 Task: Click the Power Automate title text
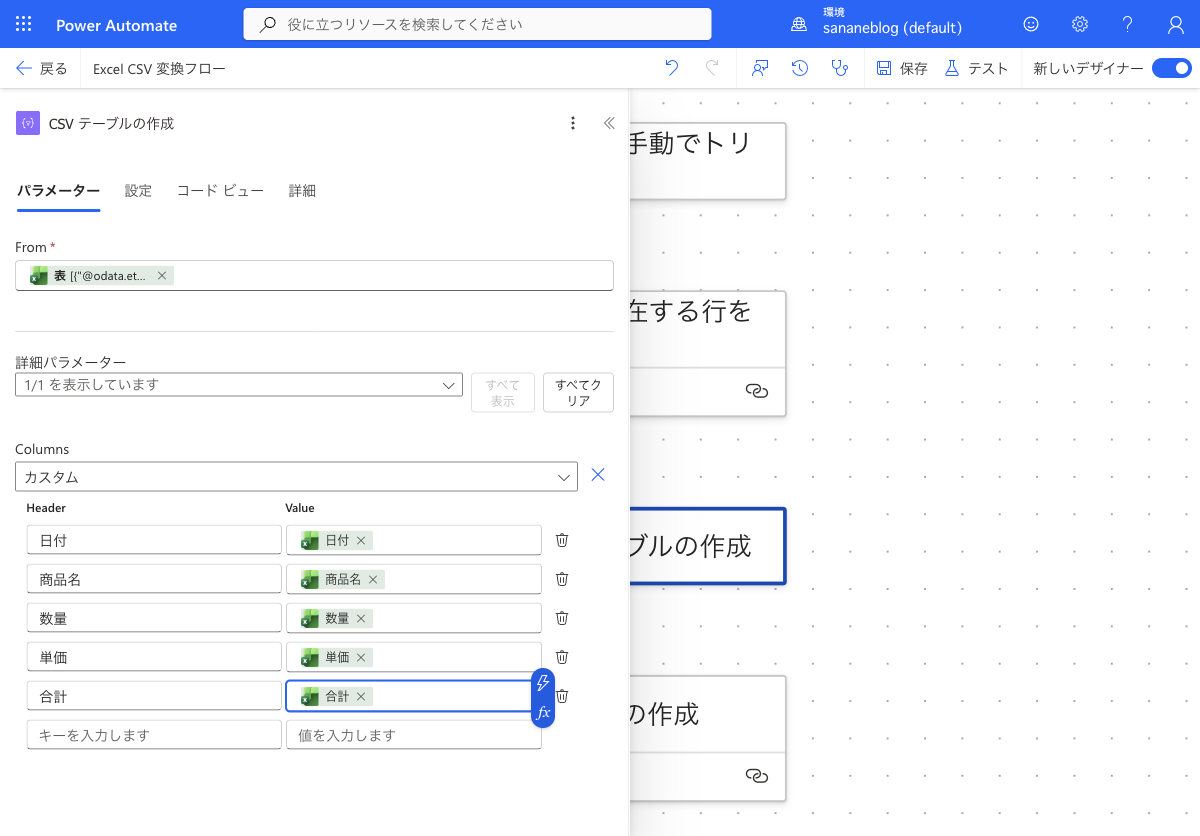click(117, 25)
